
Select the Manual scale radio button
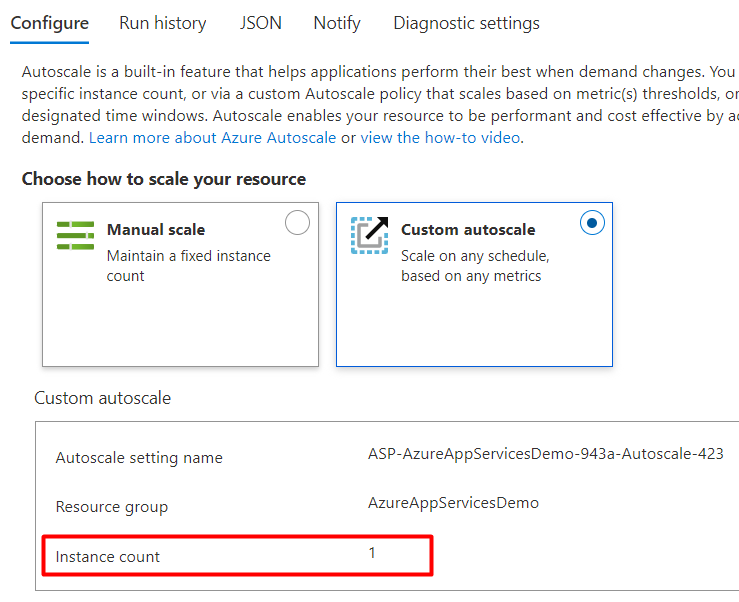pos(297,224)
